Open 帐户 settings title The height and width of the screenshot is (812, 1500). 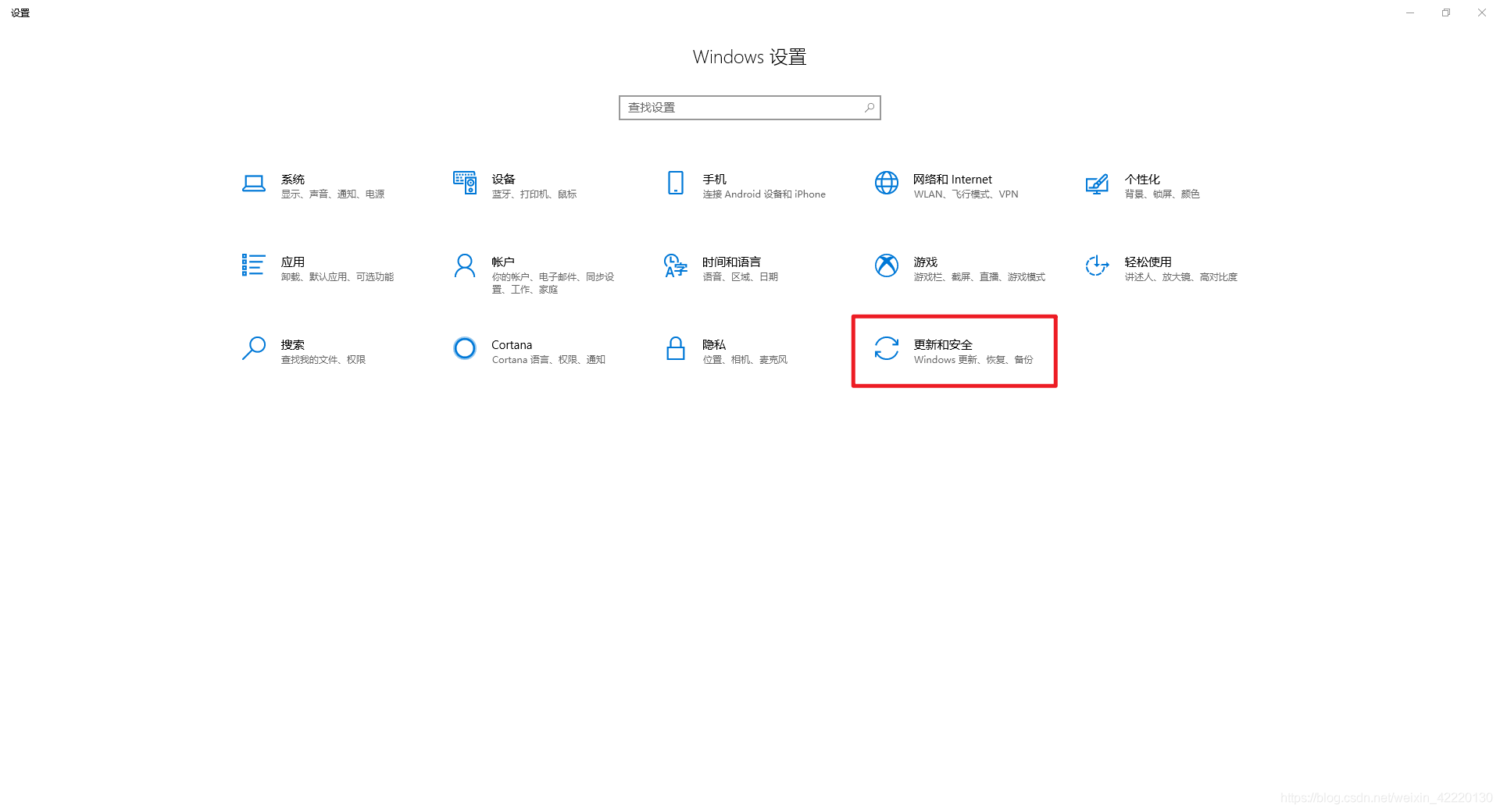tap(504, 262)
